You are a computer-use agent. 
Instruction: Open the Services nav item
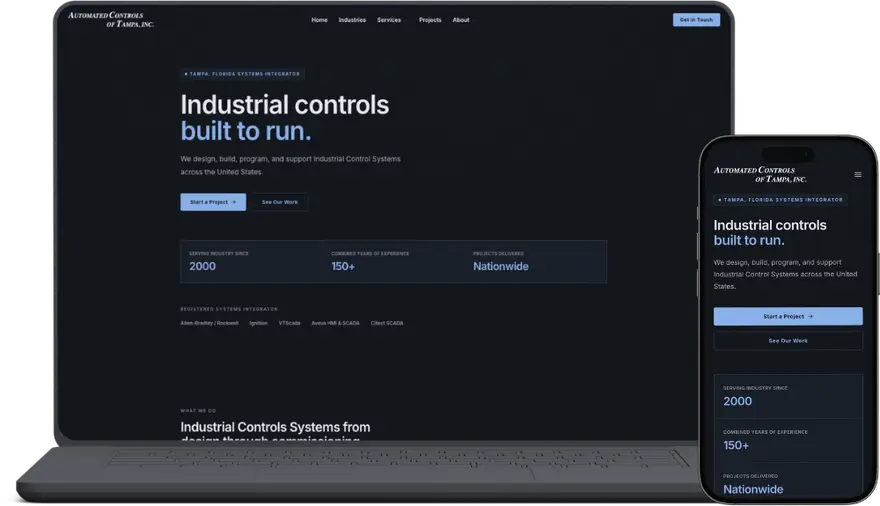point(389,20)
